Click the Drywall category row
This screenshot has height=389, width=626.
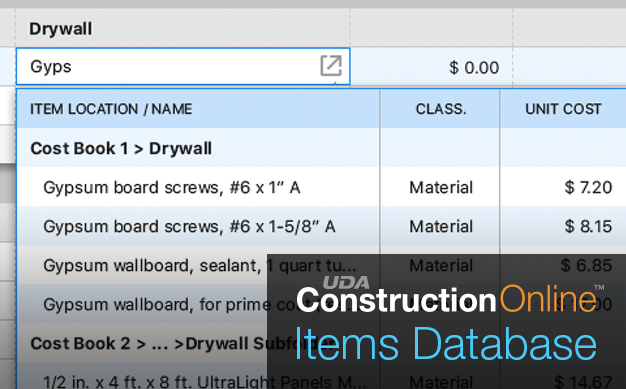coord(61,29)
